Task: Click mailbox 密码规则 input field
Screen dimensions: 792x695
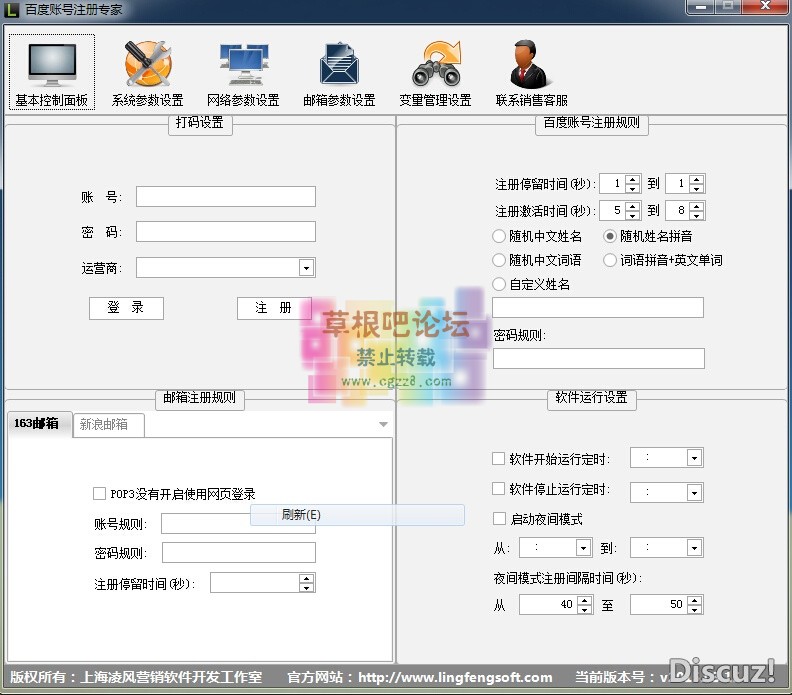Action: pyautogui.click(x=239, y=553)
